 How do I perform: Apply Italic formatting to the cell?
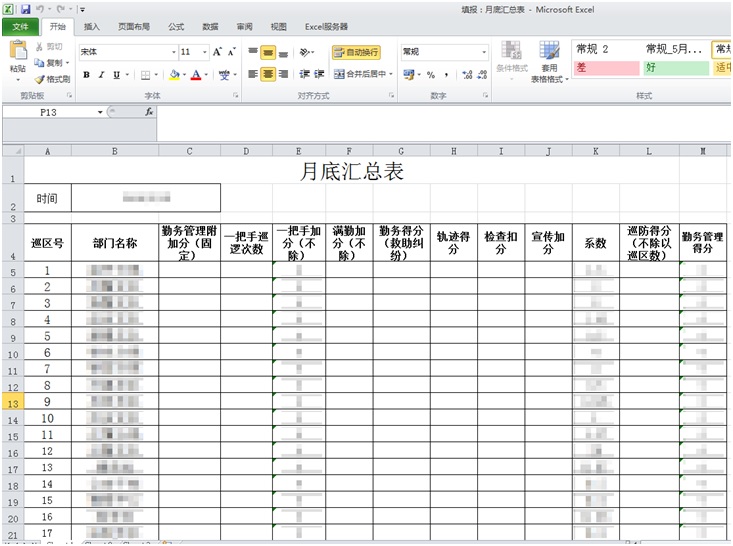(101, 75)
